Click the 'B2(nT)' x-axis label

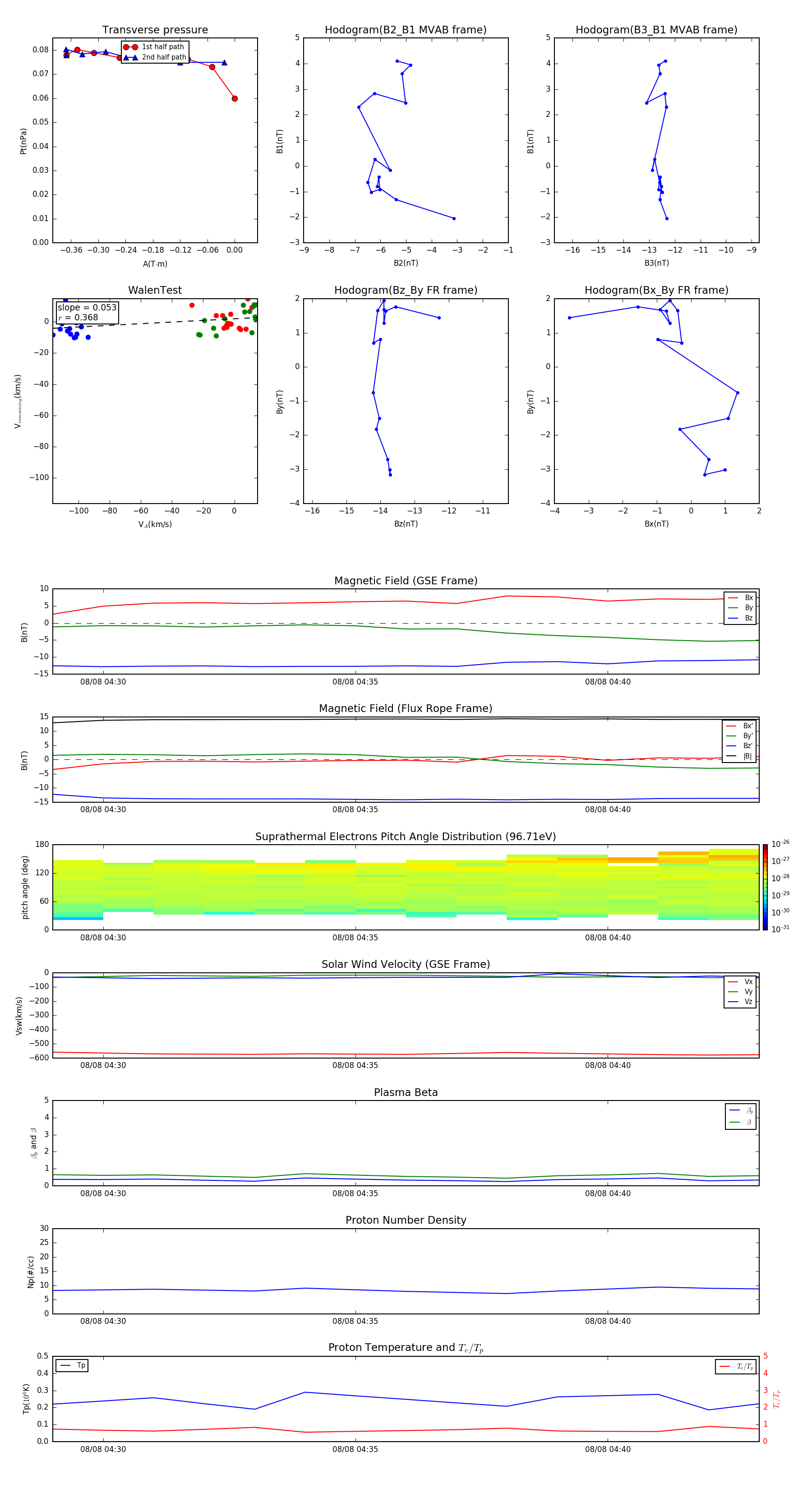(x=406, y=263)
